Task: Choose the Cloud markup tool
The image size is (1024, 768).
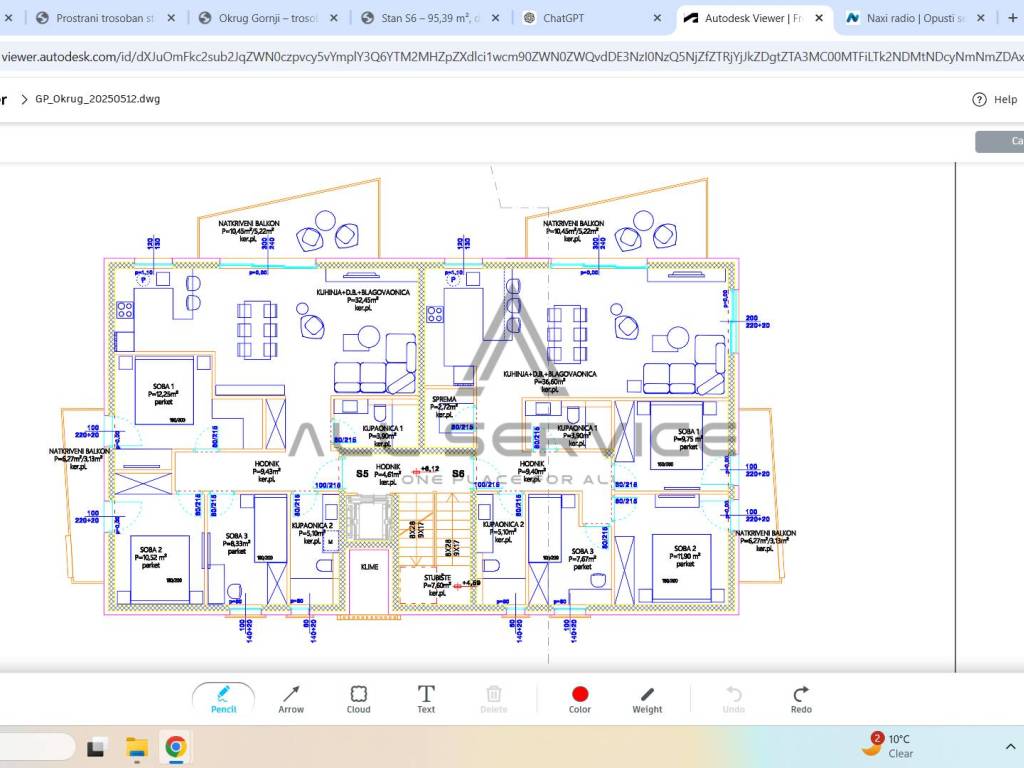Action: pos(358,698)
